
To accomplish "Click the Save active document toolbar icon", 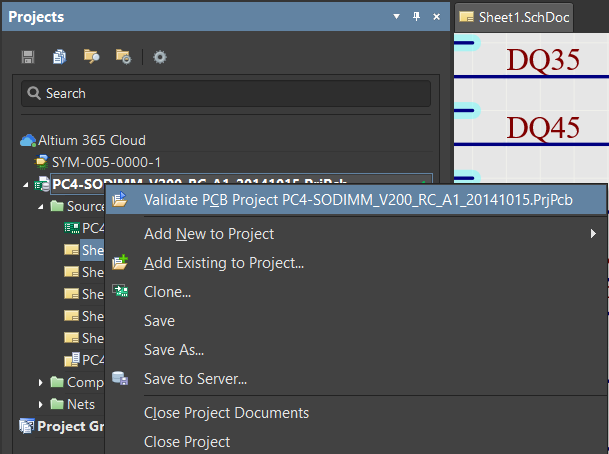I will click(x=28, y=57).
